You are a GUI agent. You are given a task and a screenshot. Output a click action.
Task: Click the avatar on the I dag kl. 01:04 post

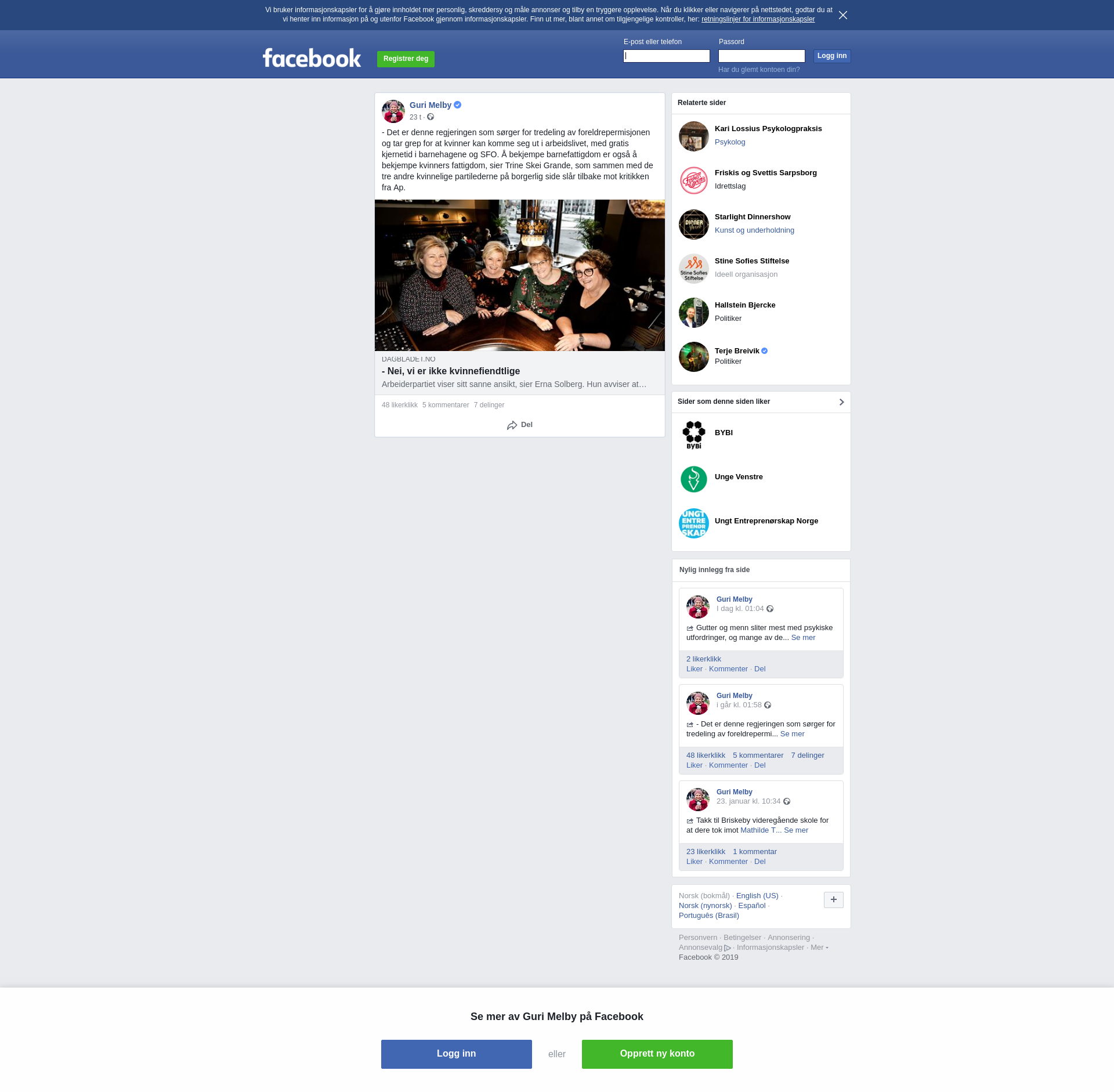click(x=698, y=607)
